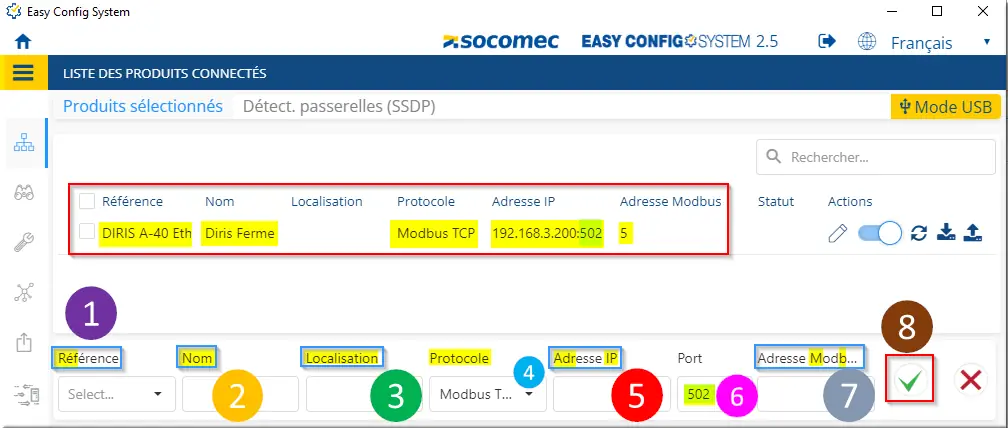Click the Localisation input field
This screenshot has height=428, width=1008.
coord(364,394)
